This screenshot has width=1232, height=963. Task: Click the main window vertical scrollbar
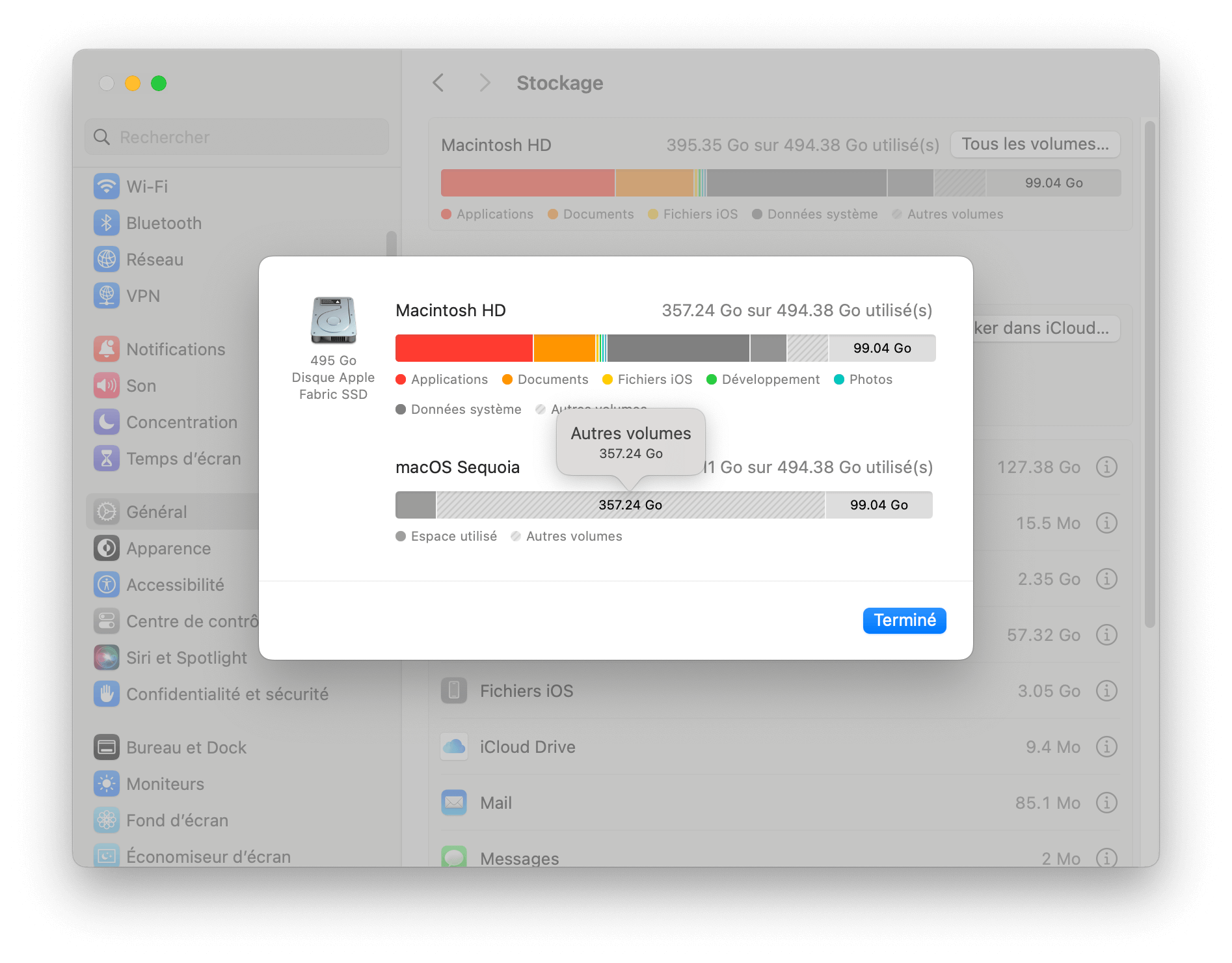1149,374
